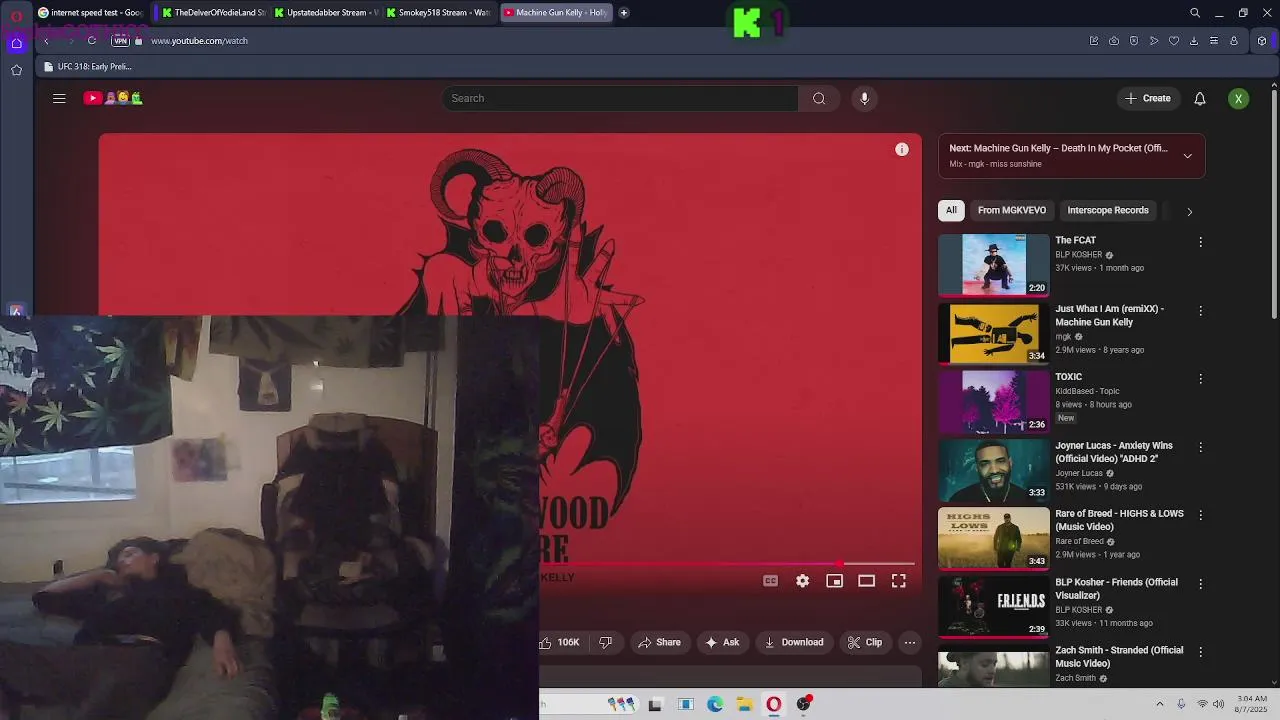Go back to the previous page
The image size is (1280, 720).
(46, 41)
